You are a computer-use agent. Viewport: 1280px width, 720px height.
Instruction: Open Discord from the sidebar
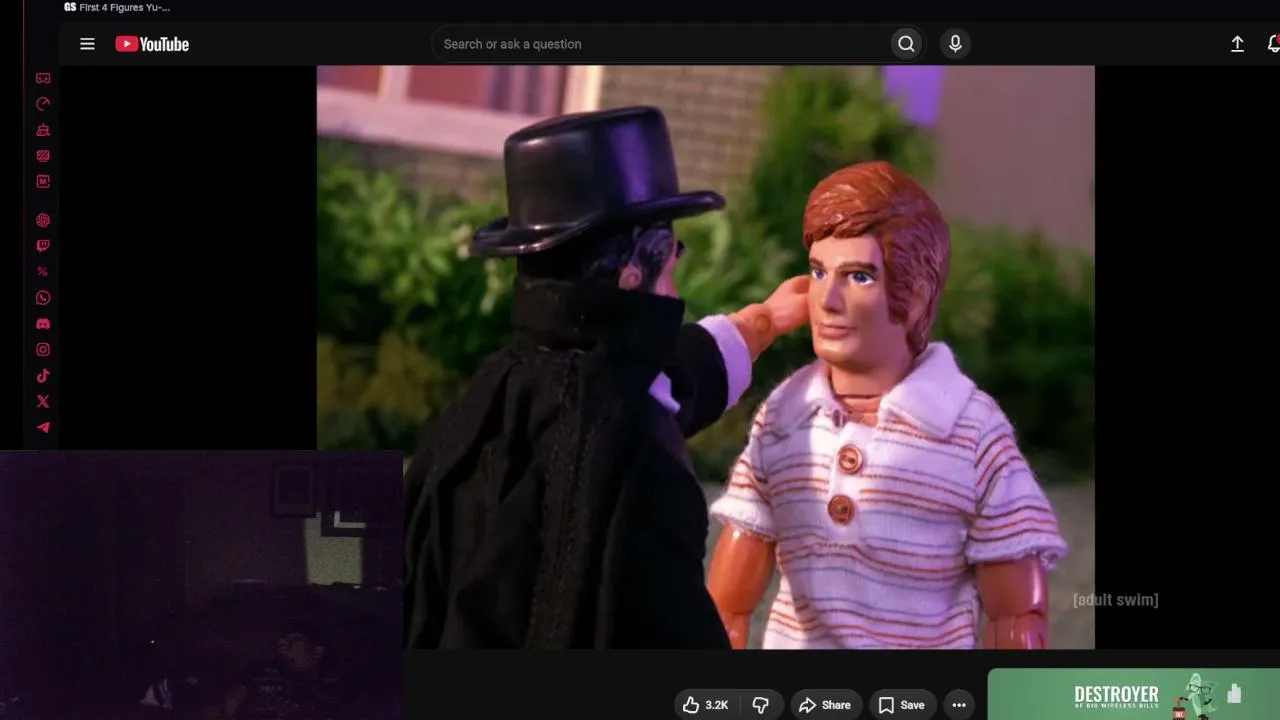click(x=43, y=324)
